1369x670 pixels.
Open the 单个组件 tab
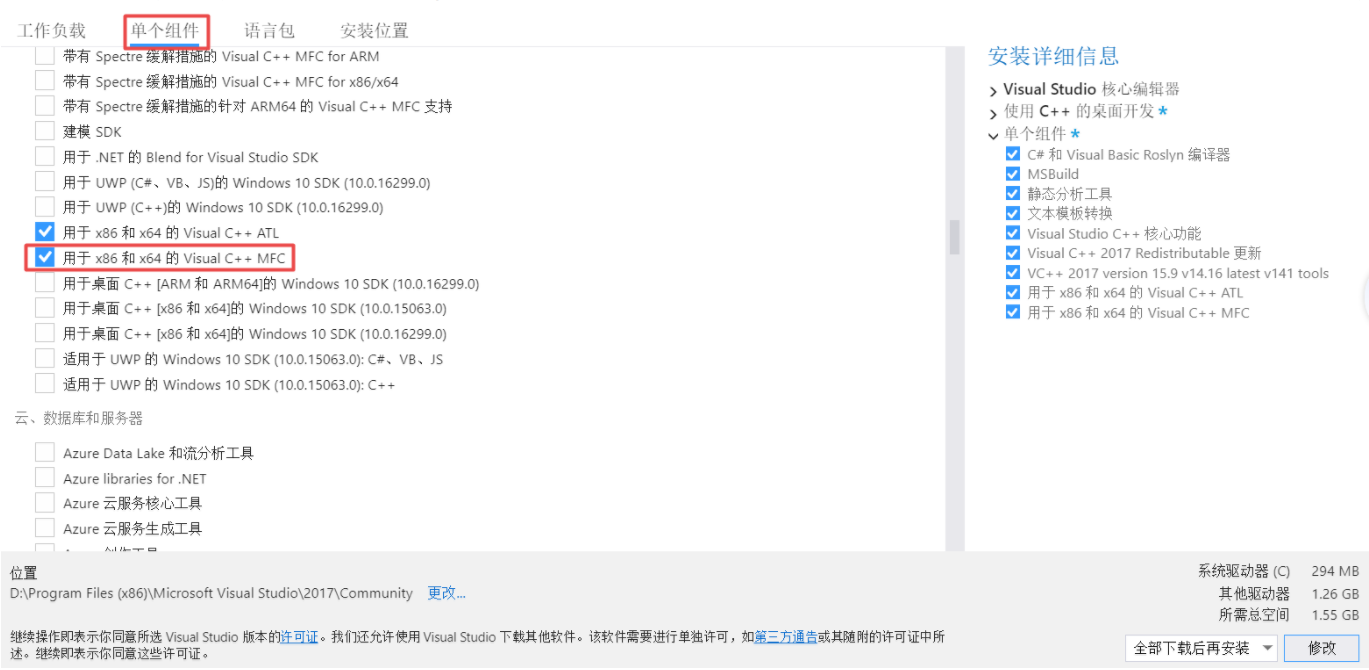(165, 31)
